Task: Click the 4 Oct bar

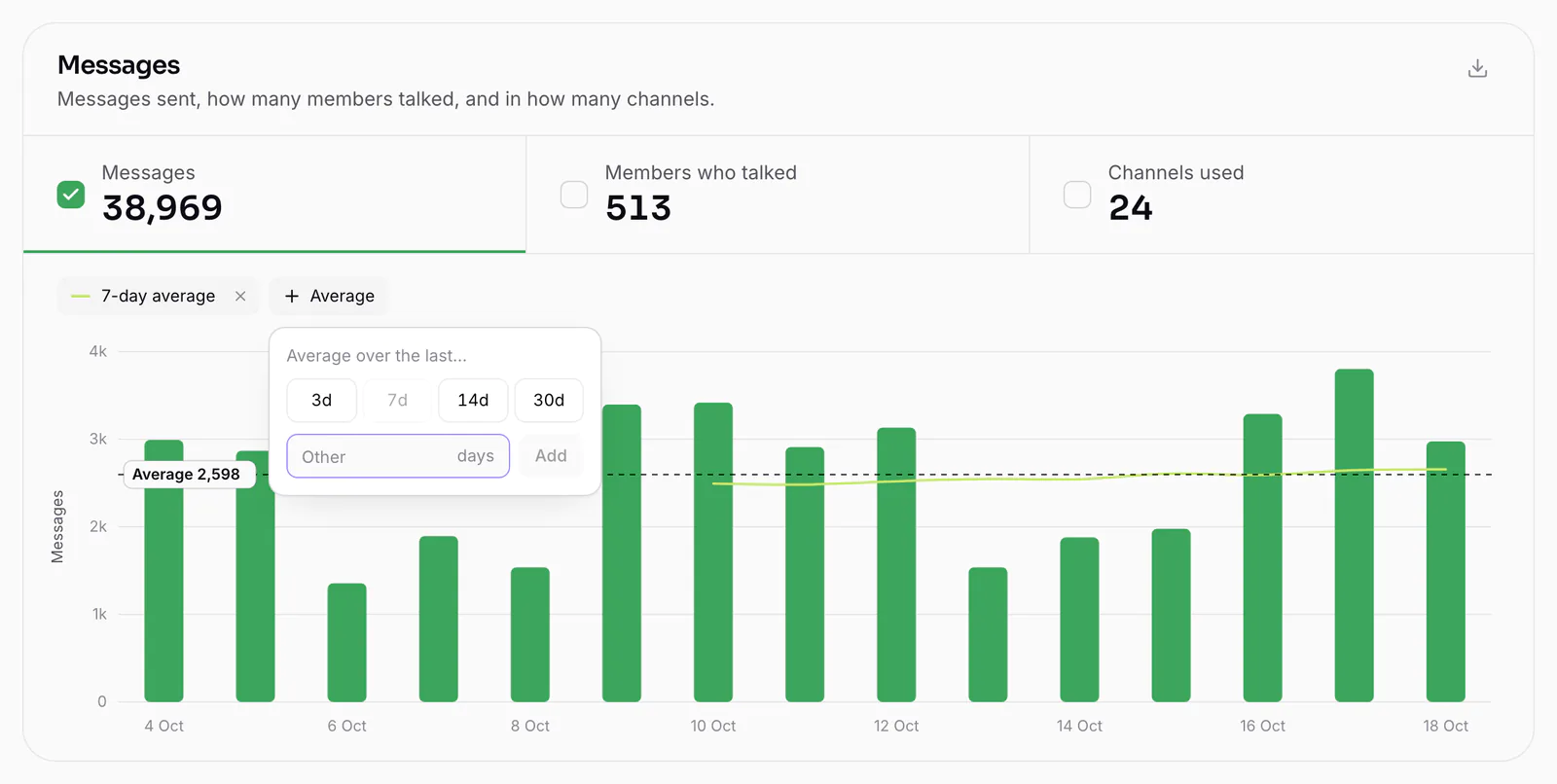Action: tap(163, 571)
